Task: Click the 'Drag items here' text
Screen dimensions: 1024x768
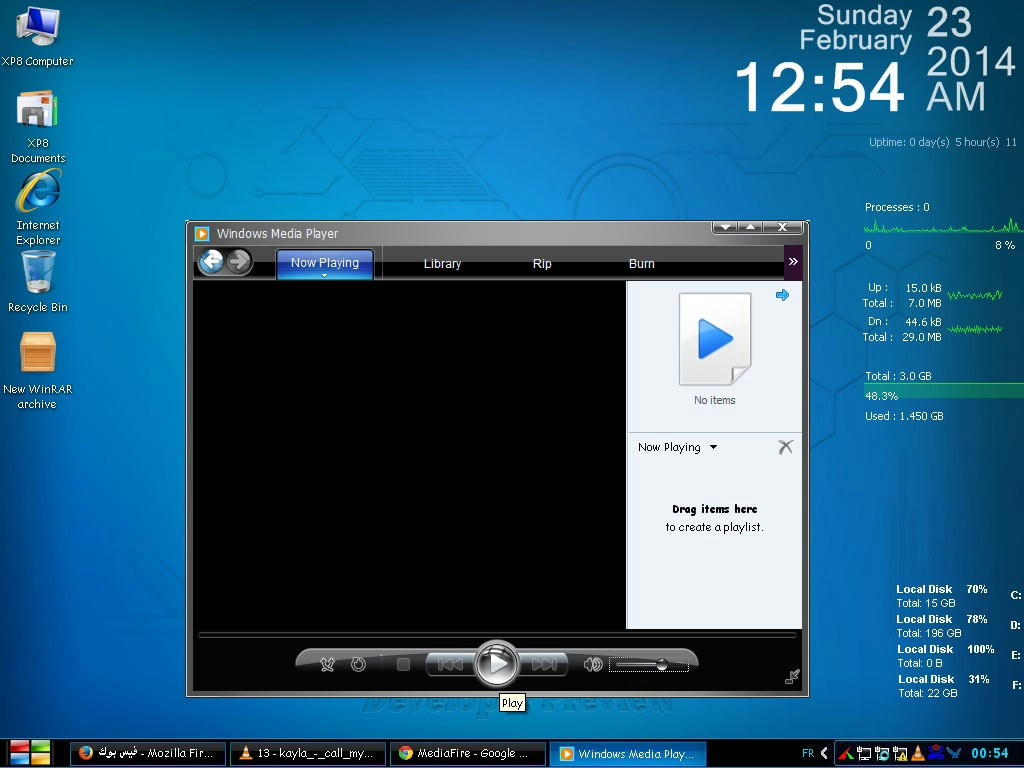Action: 714,509
